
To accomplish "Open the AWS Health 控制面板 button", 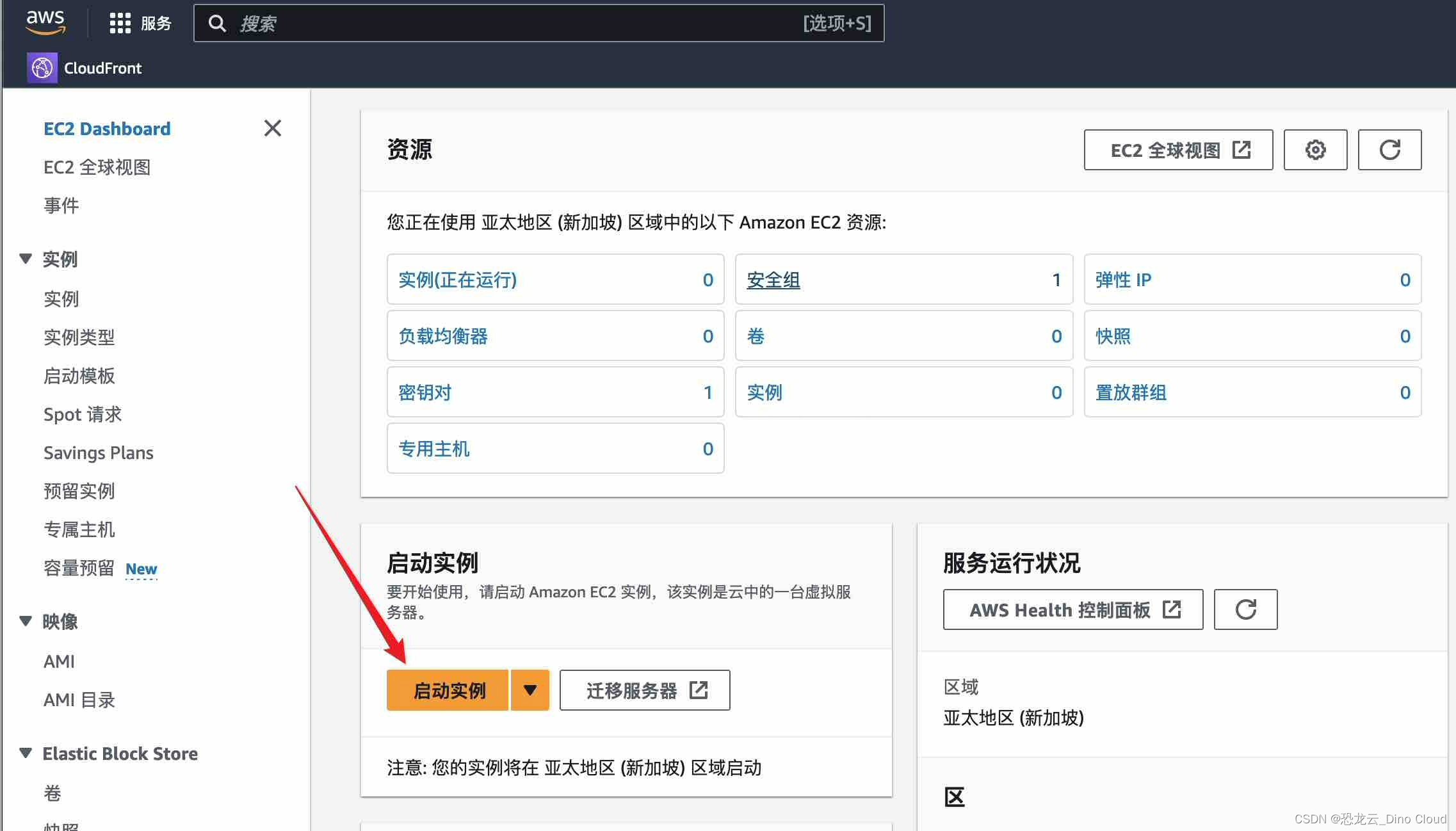I will (x=1072, y=609).
